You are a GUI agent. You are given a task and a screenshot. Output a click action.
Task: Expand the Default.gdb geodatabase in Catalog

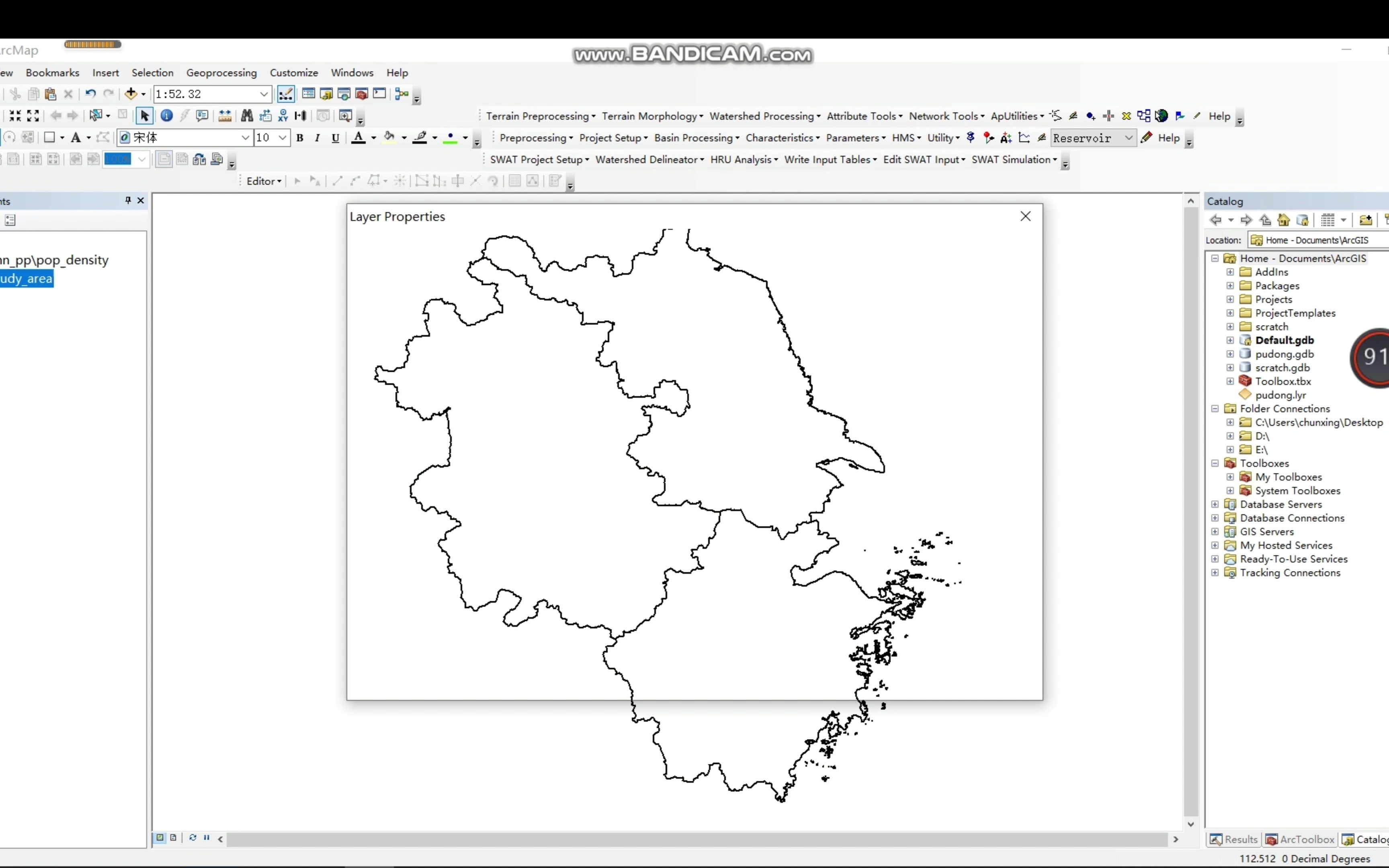(1230, 340)
